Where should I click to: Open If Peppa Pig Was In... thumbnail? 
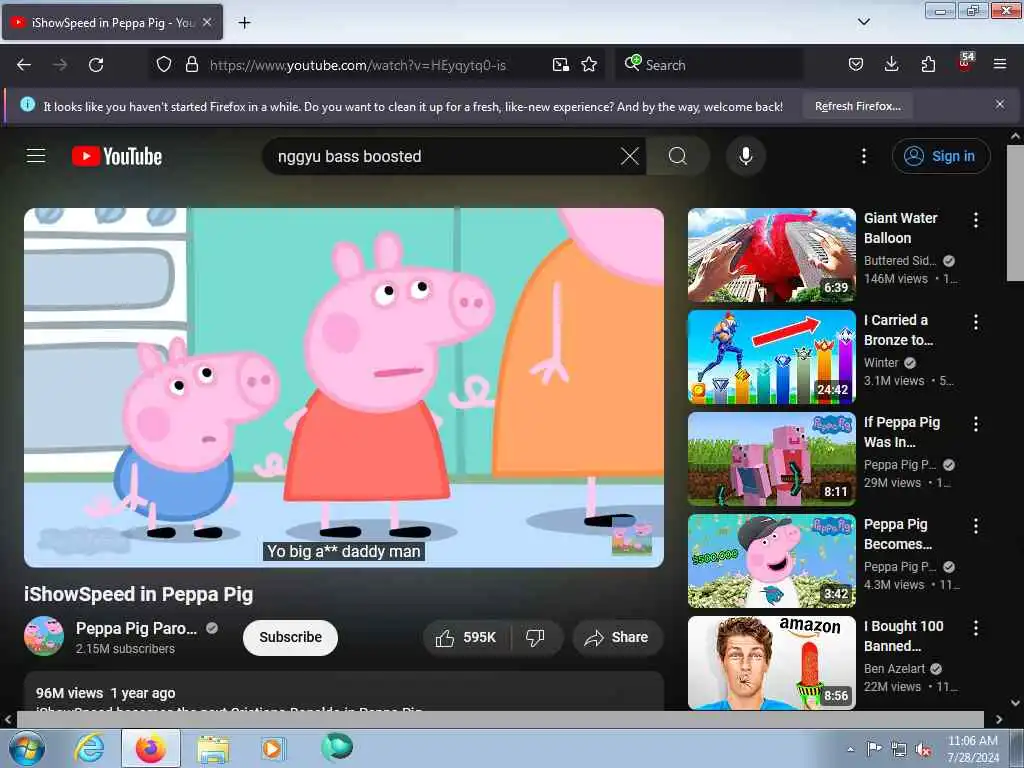point(771,458)
